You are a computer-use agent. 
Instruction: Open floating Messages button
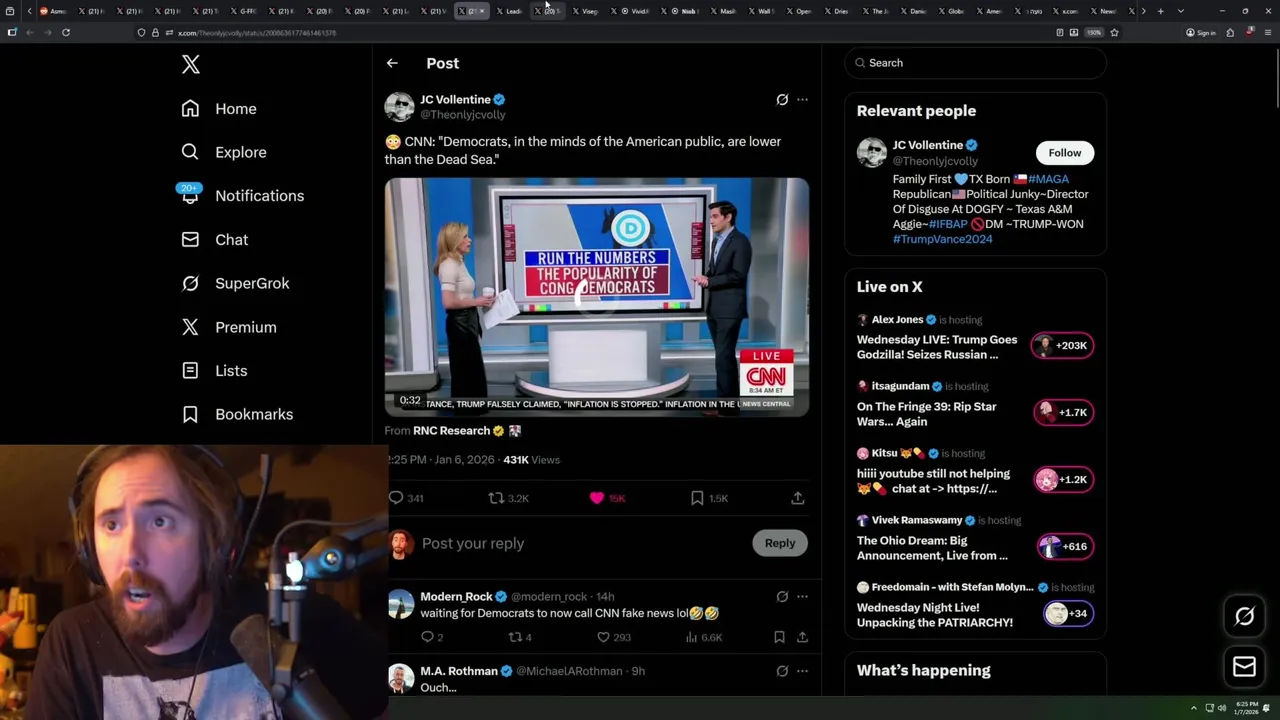[x=1244, y=667]
